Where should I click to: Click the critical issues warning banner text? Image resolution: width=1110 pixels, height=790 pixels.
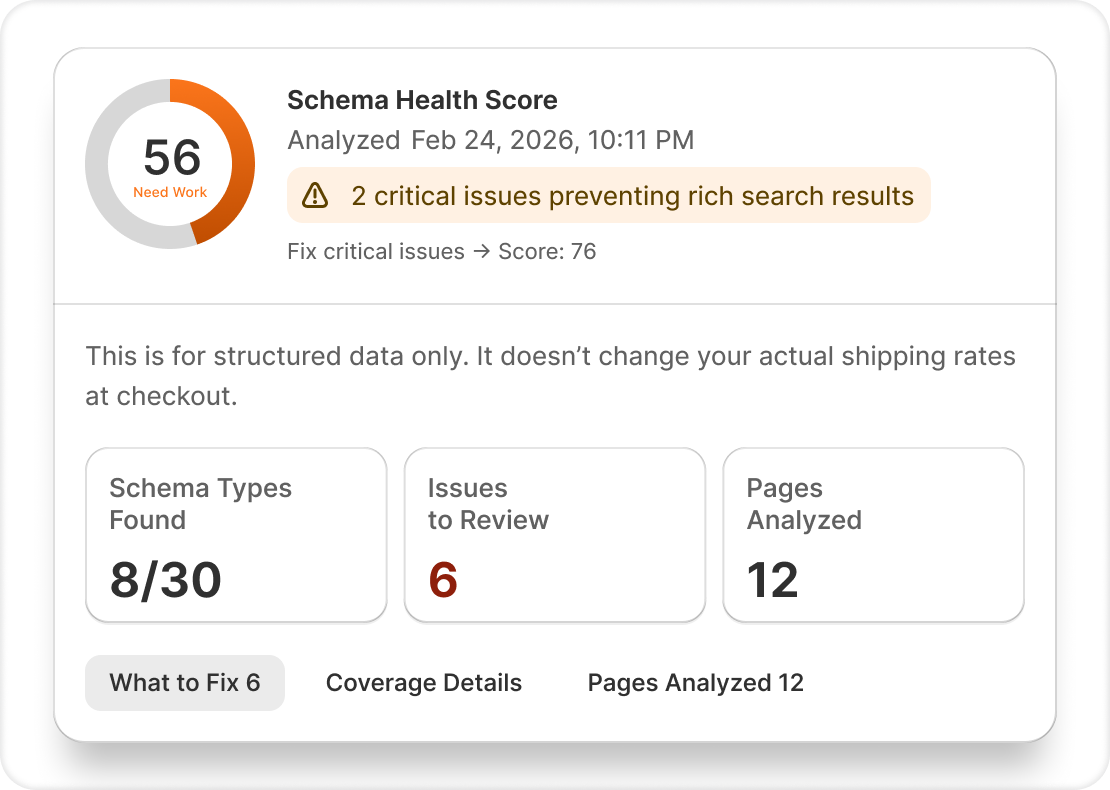632,196
